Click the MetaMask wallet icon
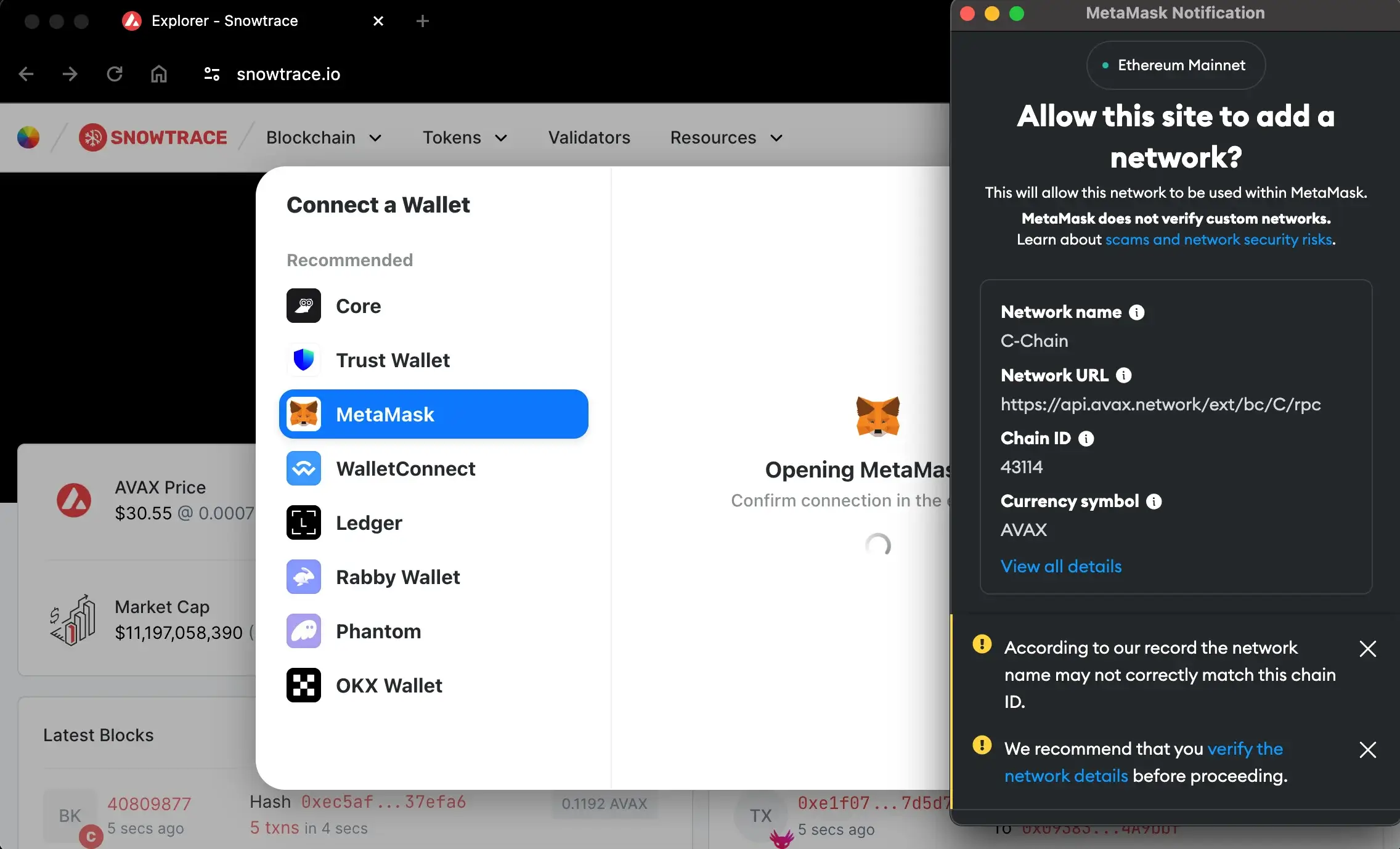The height and width of the screenshot is (849, 1400). (303, 413)
